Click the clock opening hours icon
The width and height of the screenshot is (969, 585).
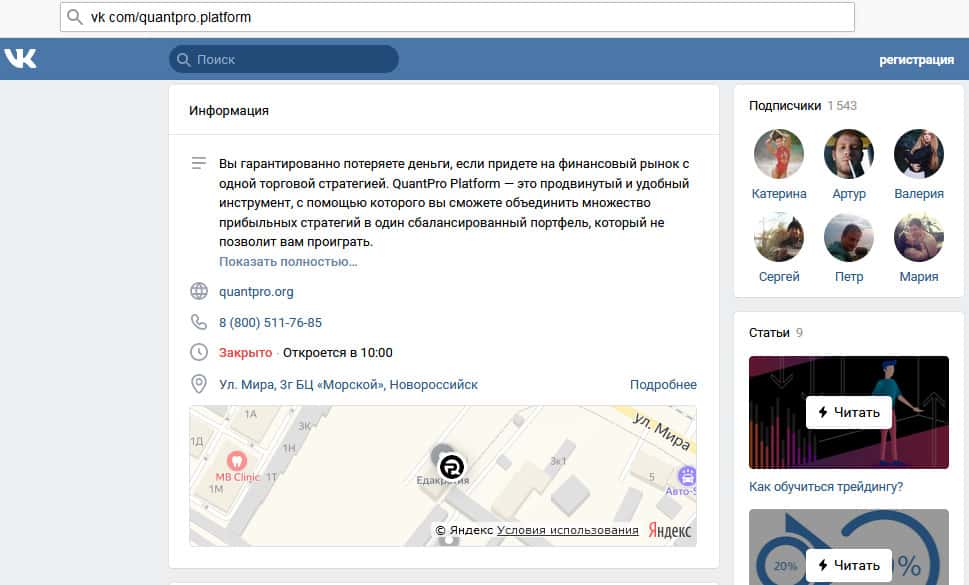click(199, 352)
